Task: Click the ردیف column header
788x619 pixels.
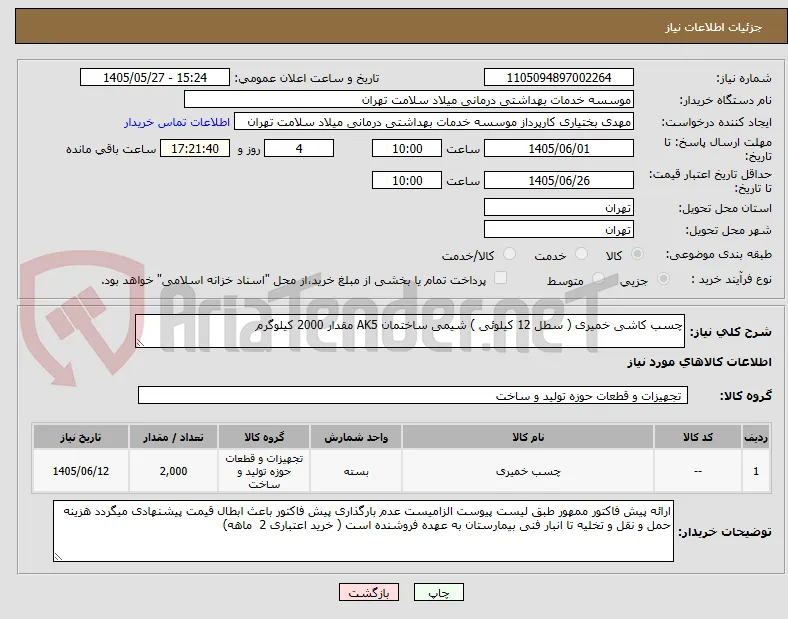Action: tap(756, 437)
